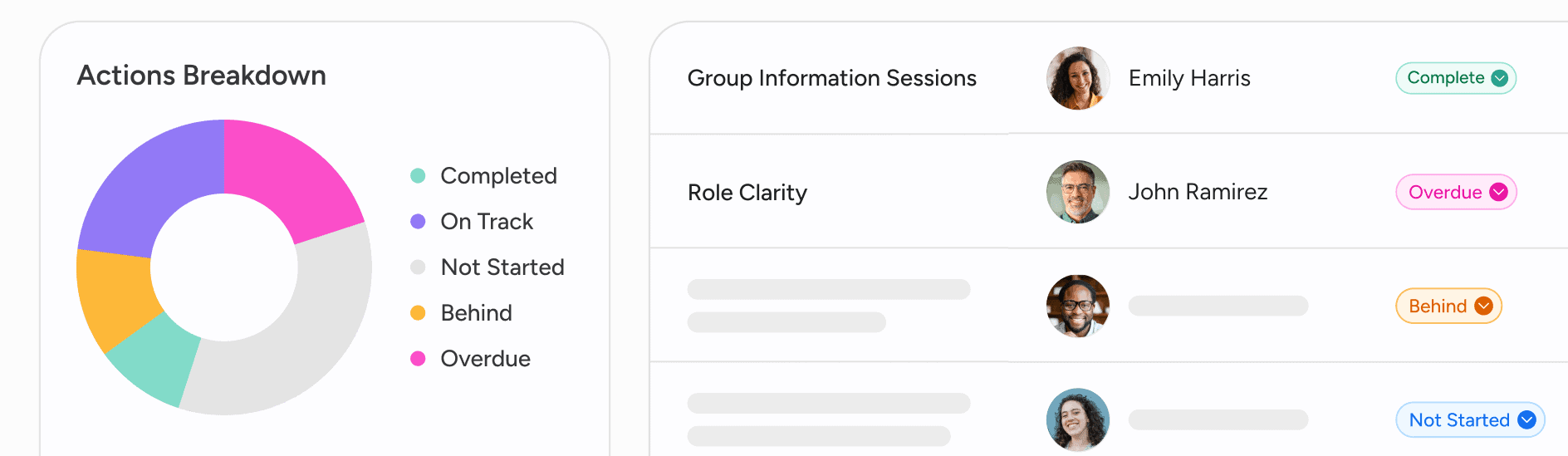This screenshot has width=1568, height=456.
Task: Click John Ramirez's profile photo
Action: coord(1078,192)
